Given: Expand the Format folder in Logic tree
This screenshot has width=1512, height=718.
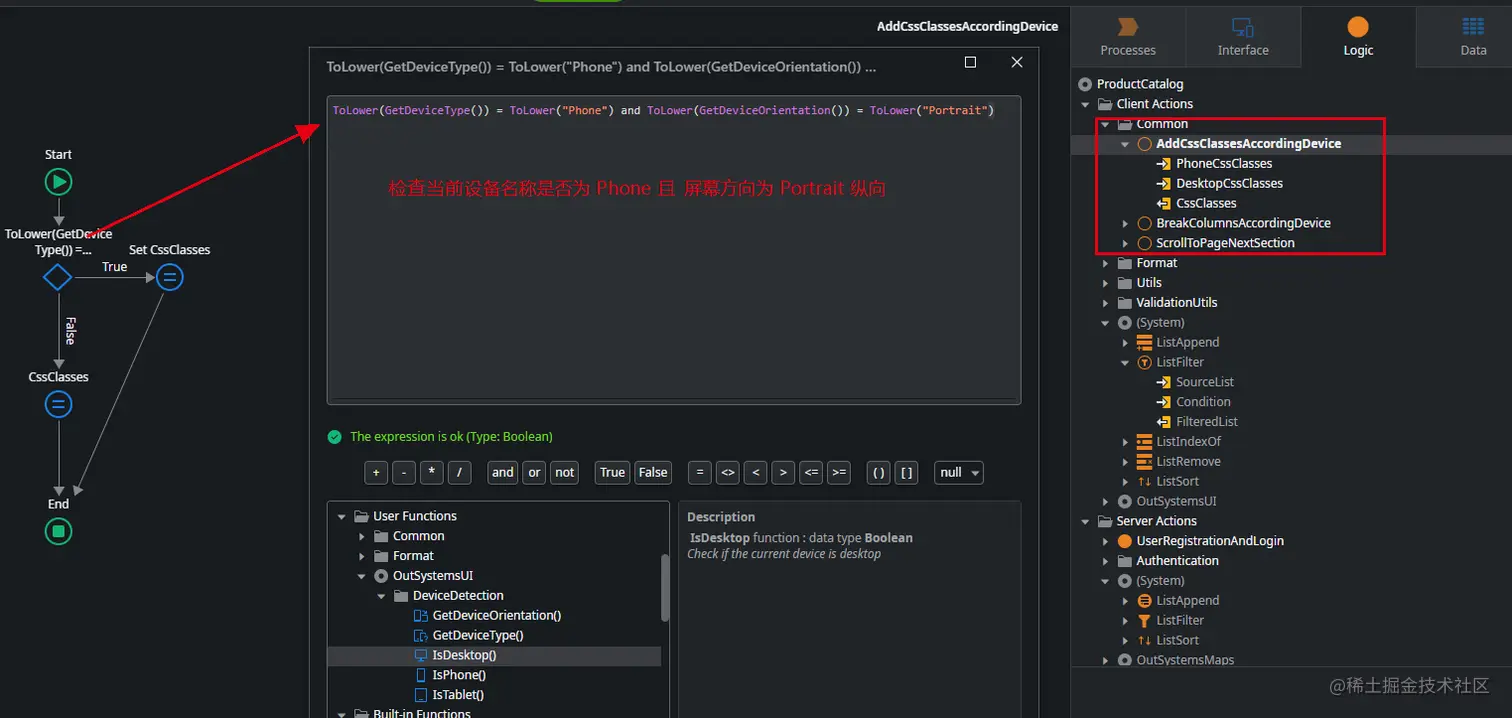Looking at the screenshot, I should [1105, 263].
